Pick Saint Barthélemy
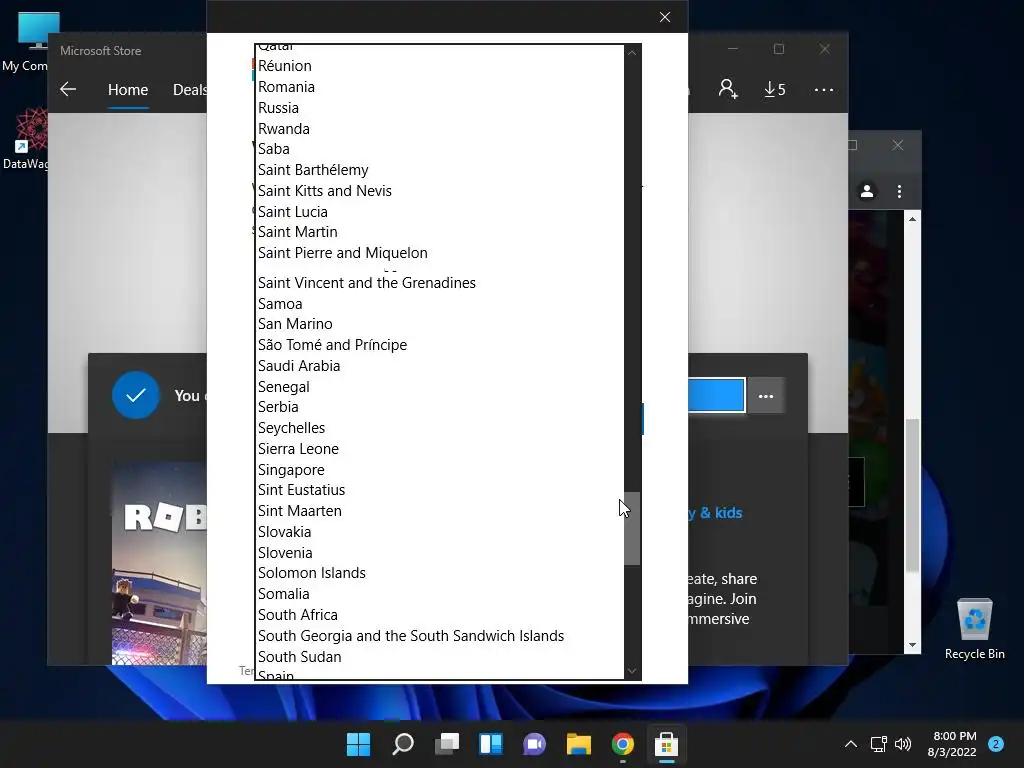 click(x=439, y=170)
